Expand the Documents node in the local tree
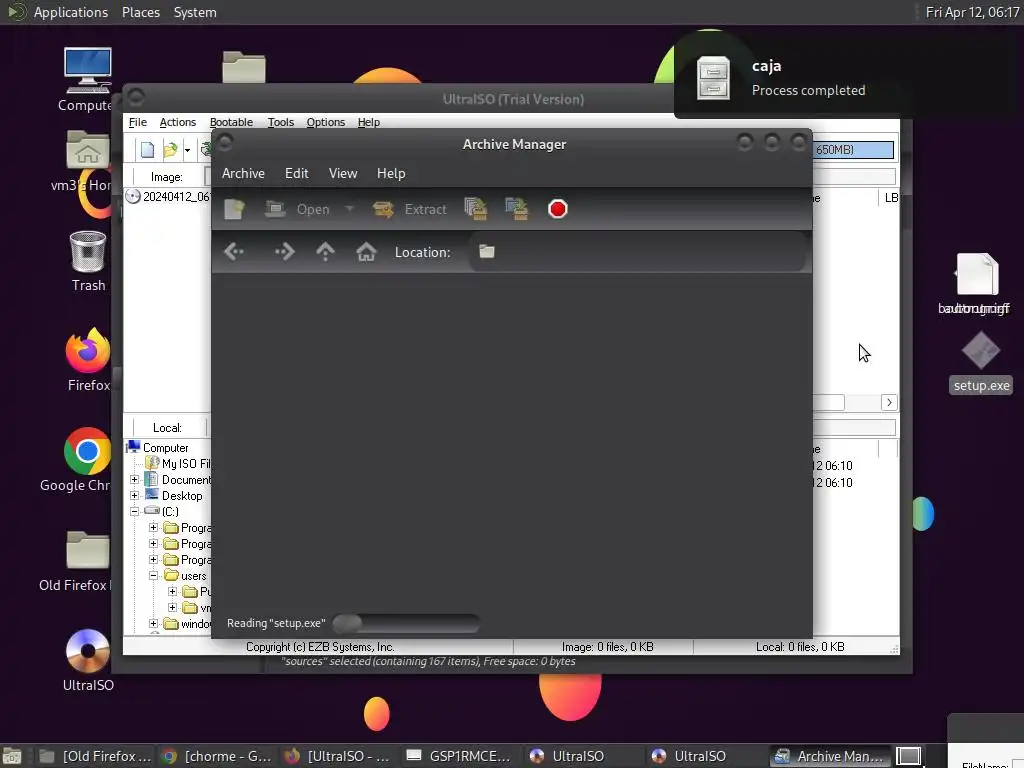Image resolution: width=1024 pixels, height=768 pixels. (x=135, y=479)
